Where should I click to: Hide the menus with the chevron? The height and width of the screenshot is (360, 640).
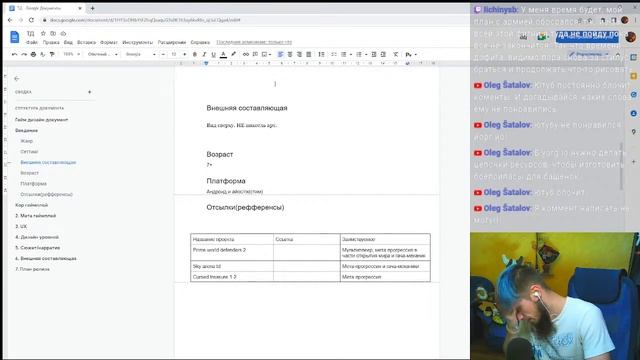click(618, 54)
